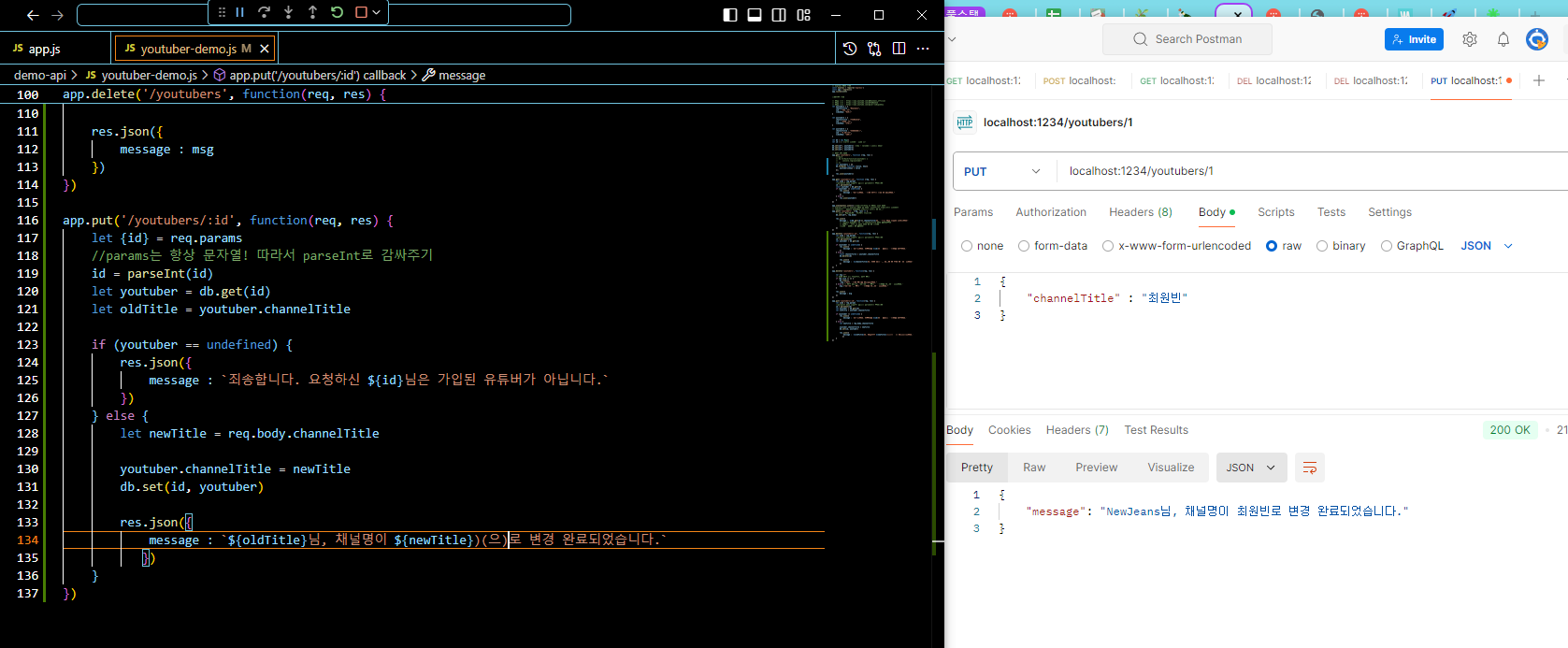Open the youtuber-demo.js breadcrumb
Image resolution: width=1568 pixels, height=648 pixels.
pyautogui.click(x=141, y=75)
